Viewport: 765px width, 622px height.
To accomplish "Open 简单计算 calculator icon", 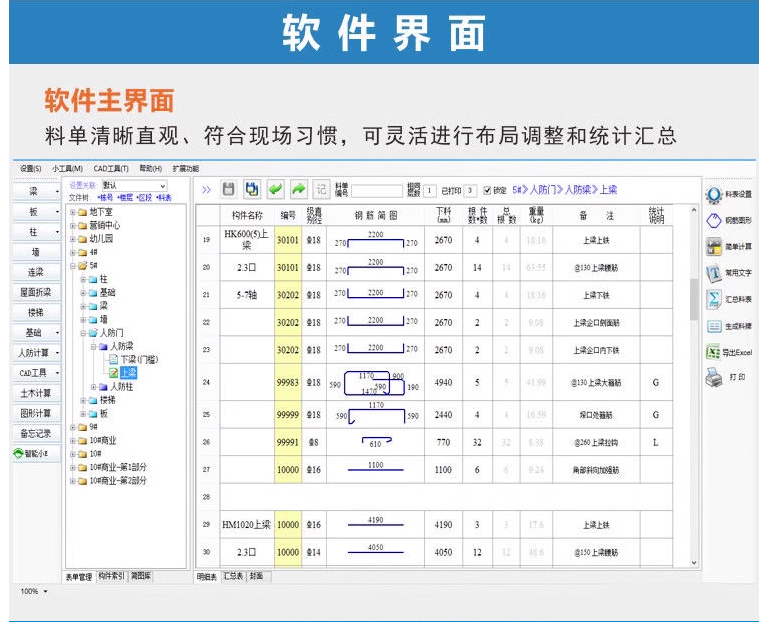I will click(x=714, y=247).
